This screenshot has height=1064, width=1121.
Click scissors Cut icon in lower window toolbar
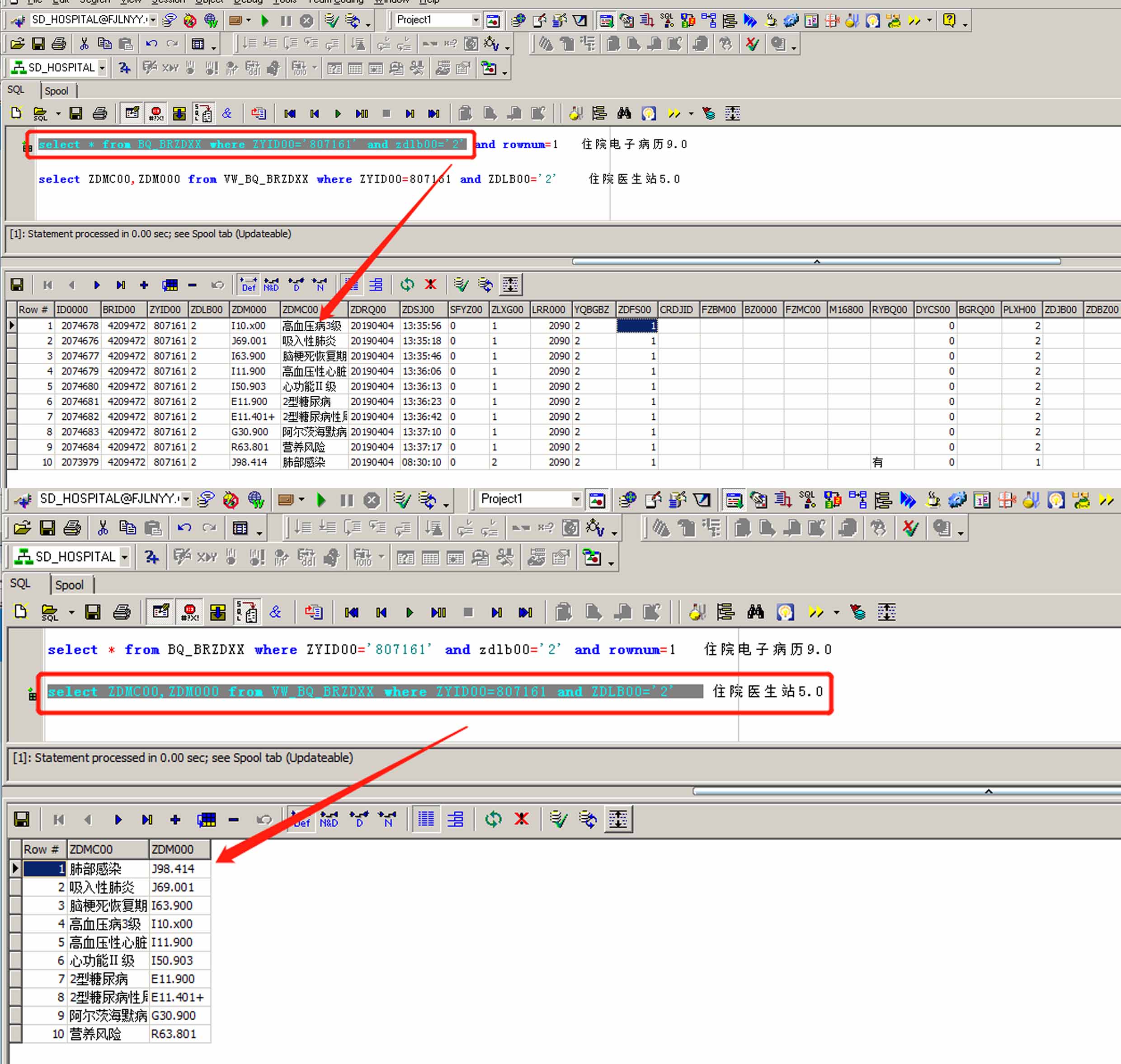click(103, 528)
